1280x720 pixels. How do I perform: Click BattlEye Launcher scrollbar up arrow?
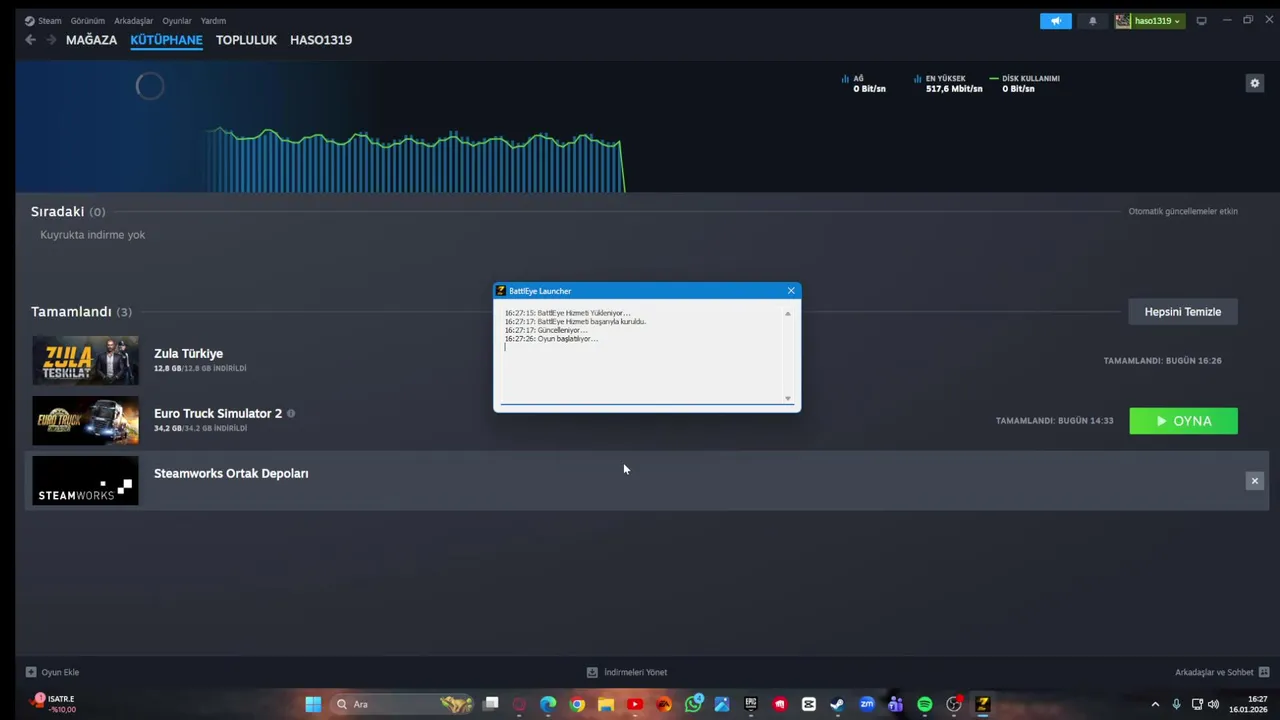click(787, 314)
